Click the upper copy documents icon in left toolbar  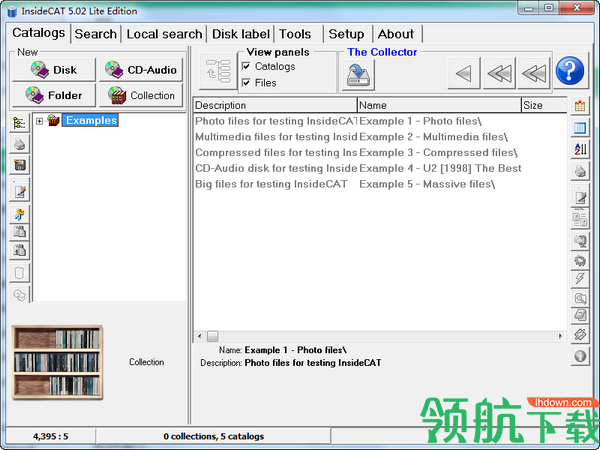tap(20, 232)
